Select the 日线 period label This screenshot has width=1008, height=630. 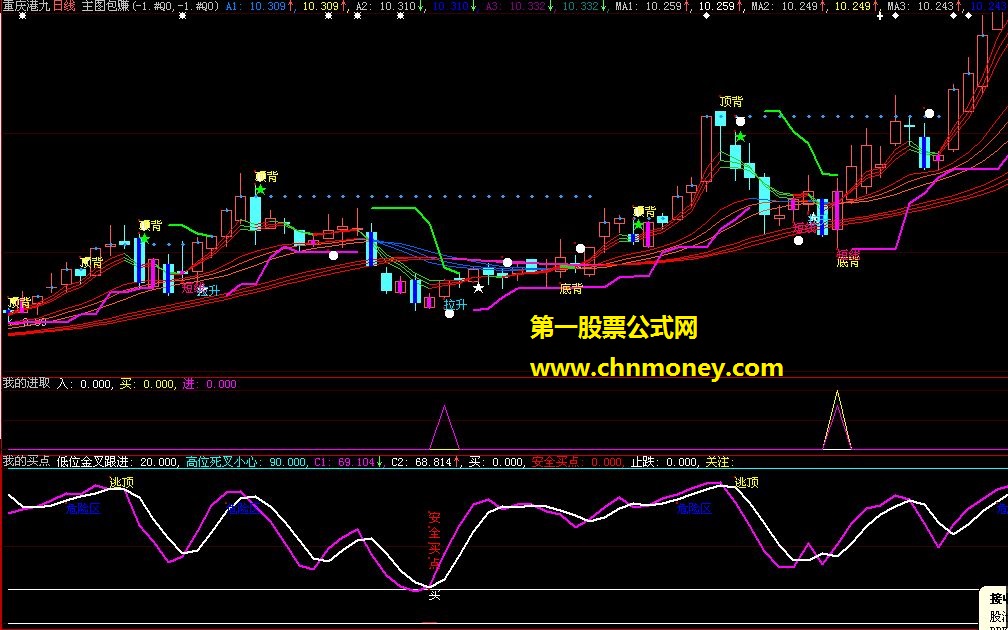pos(65,6)
